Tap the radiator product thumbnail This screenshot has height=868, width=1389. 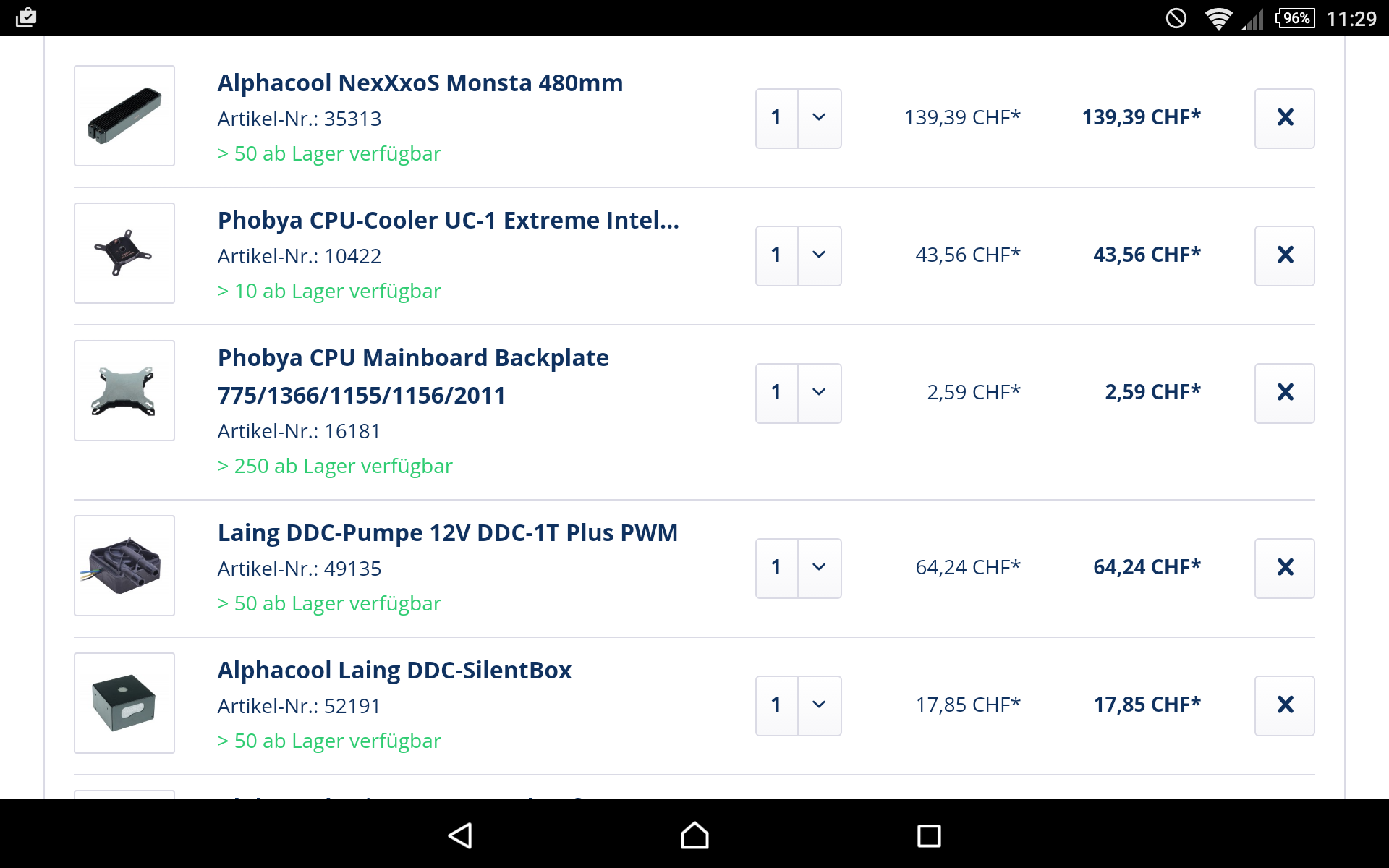click(x=124, y=116)
